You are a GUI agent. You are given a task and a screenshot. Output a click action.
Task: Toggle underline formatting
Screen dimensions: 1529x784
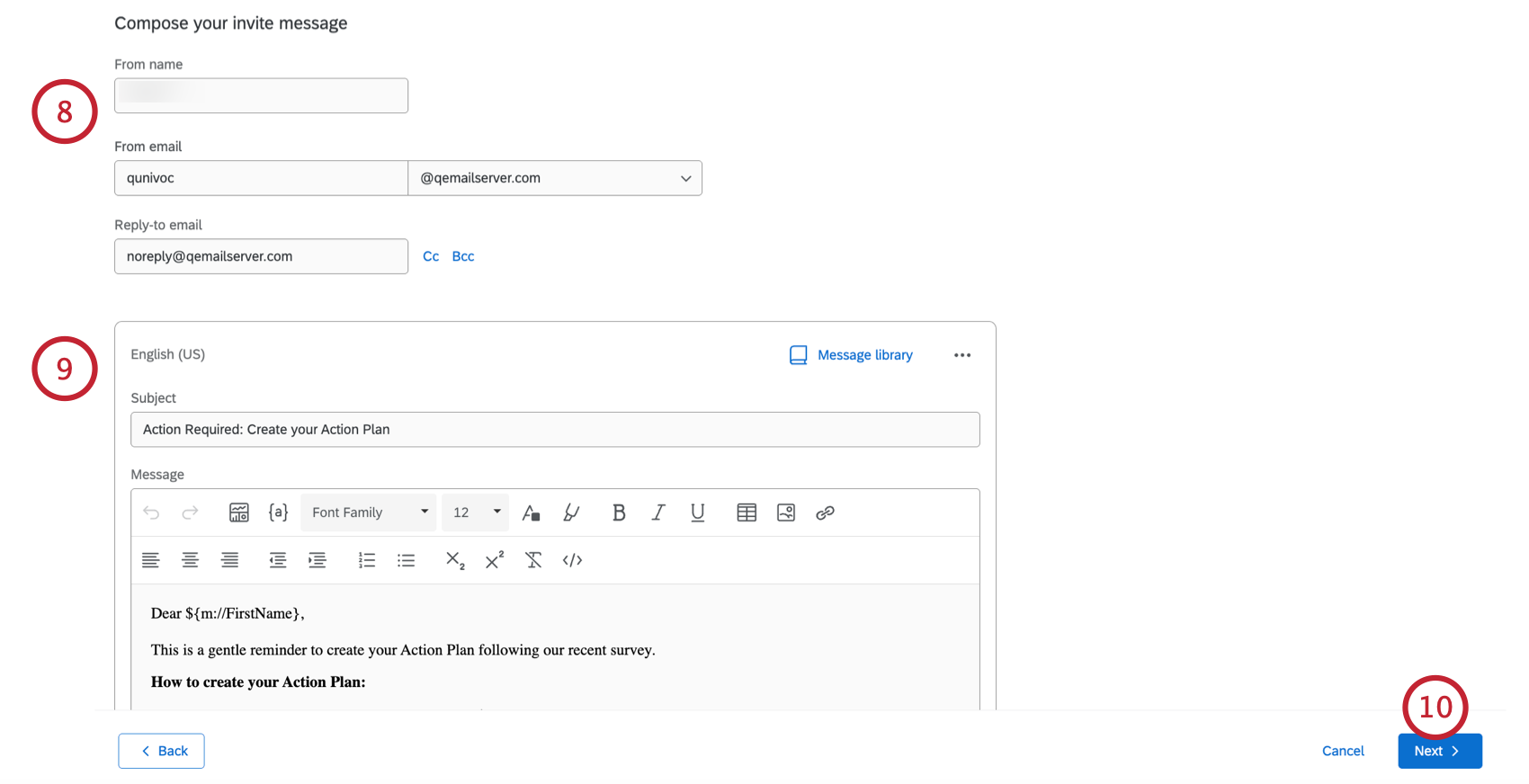coord(698,512)
